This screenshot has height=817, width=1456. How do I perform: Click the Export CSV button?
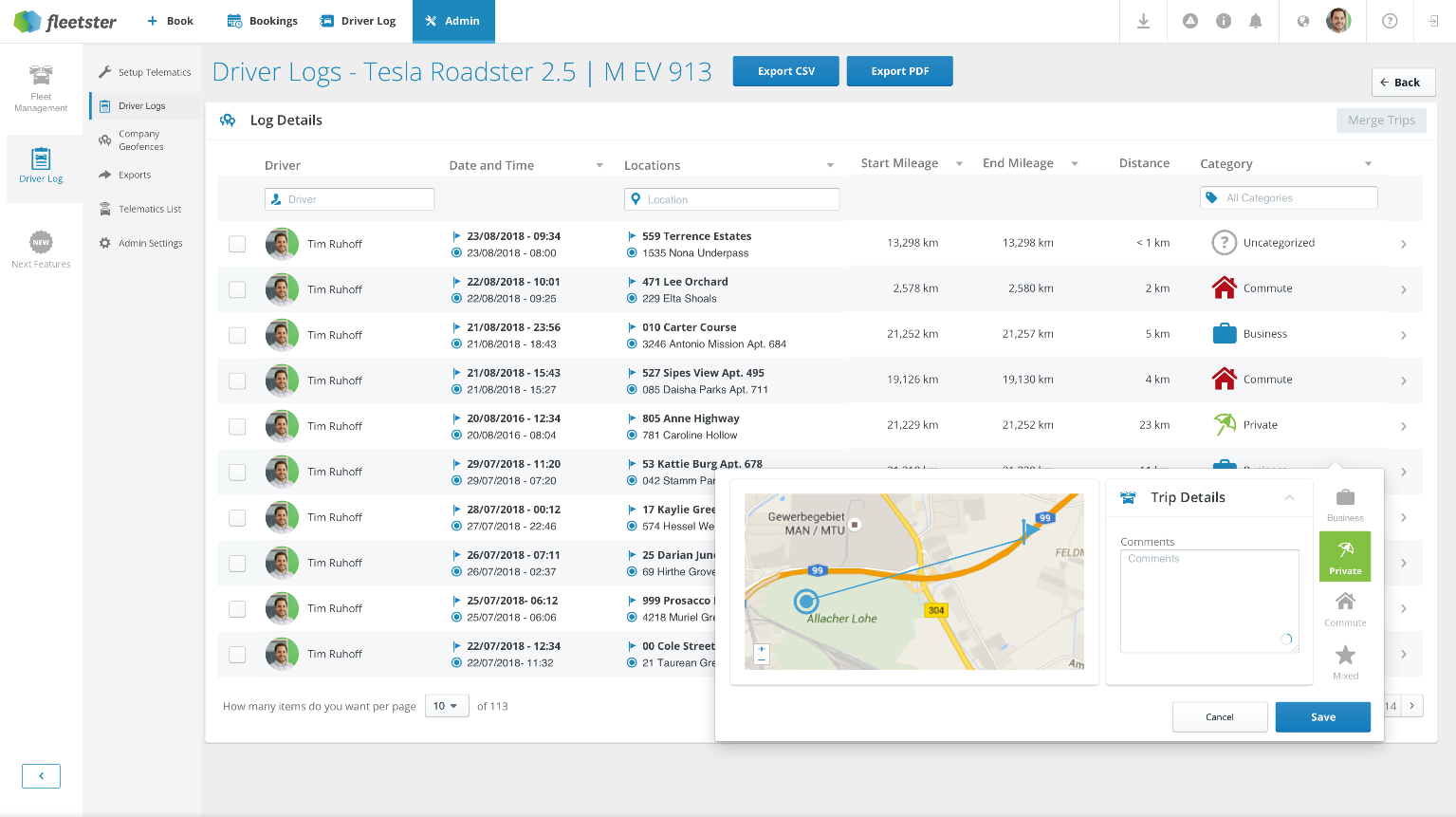[x=786, y=71]
